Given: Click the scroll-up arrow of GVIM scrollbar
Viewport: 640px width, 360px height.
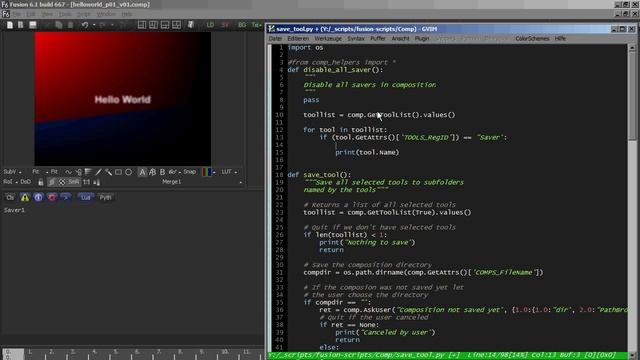Looking at the screenshot, I should point(632,48).
